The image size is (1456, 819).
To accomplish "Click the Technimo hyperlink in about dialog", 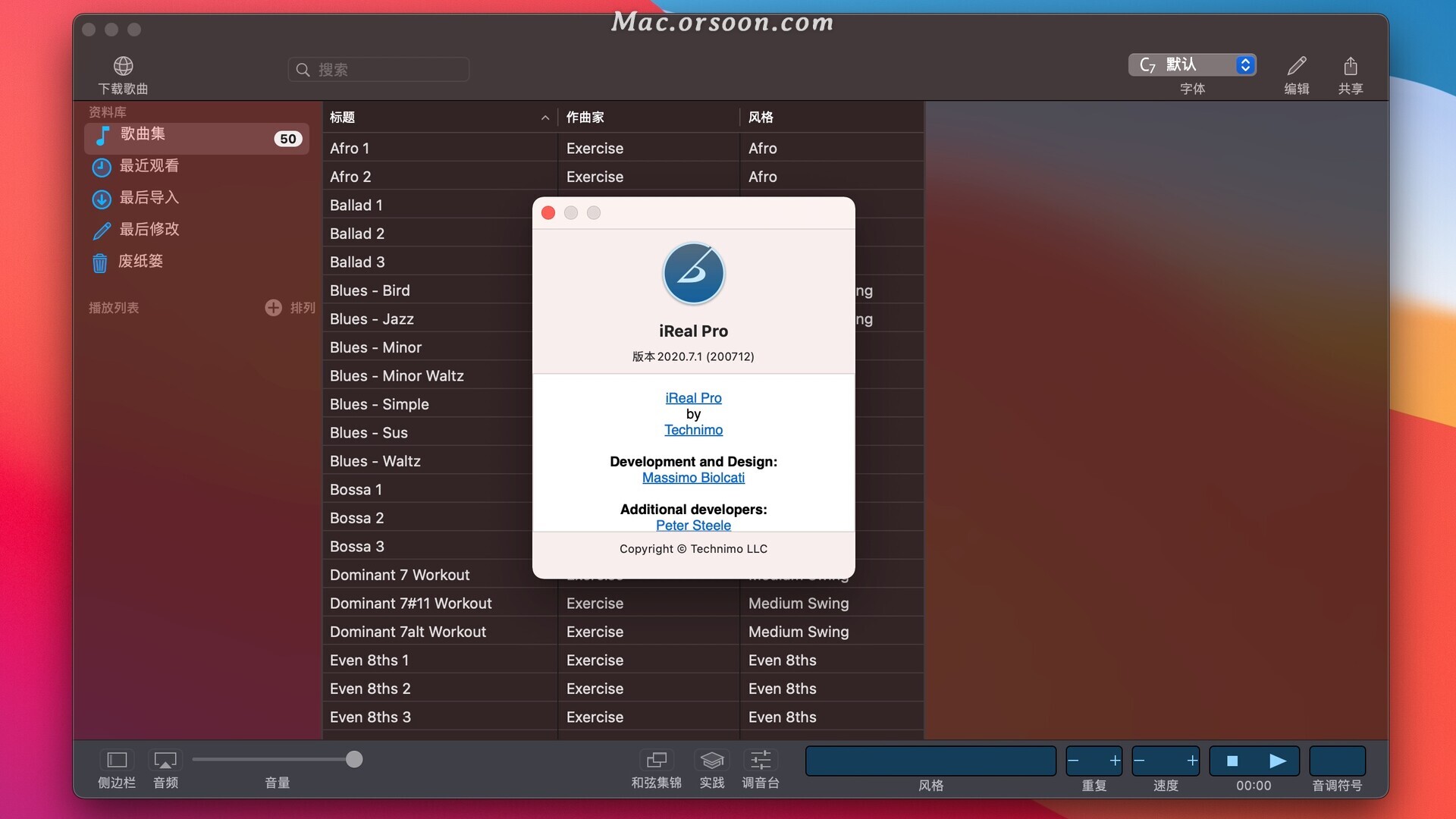I will coord(693,429).
